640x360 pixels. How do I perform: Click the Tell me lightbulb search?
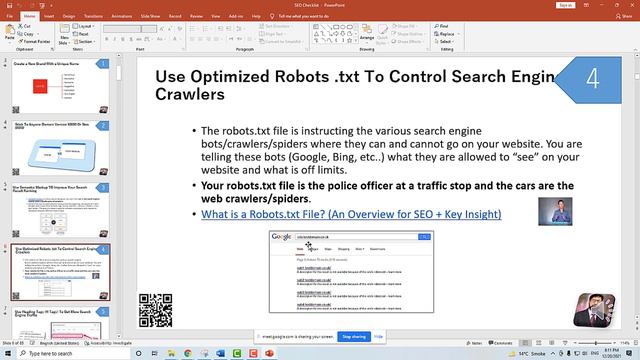pos(300,16)
